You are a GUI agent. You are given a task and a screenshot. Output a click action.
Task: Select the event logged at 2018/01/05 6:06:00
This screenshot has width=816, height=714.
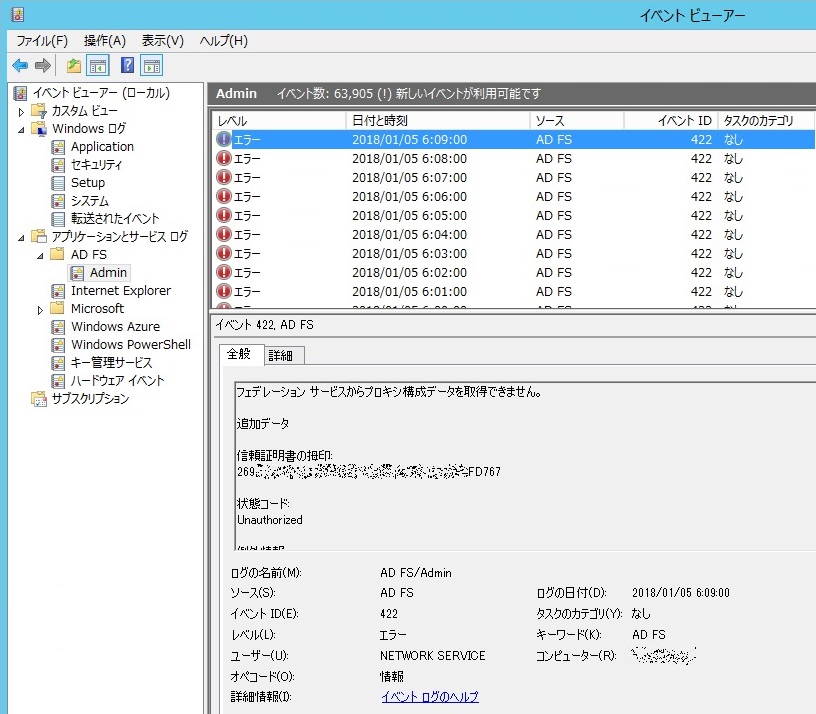point(514,196)
